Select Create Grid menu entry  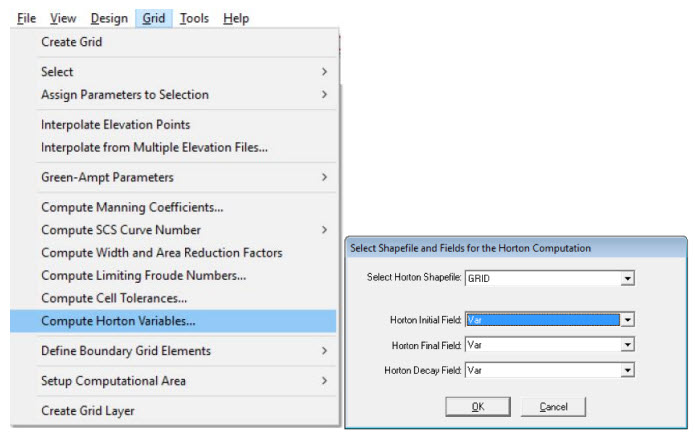tap(71, 42)
